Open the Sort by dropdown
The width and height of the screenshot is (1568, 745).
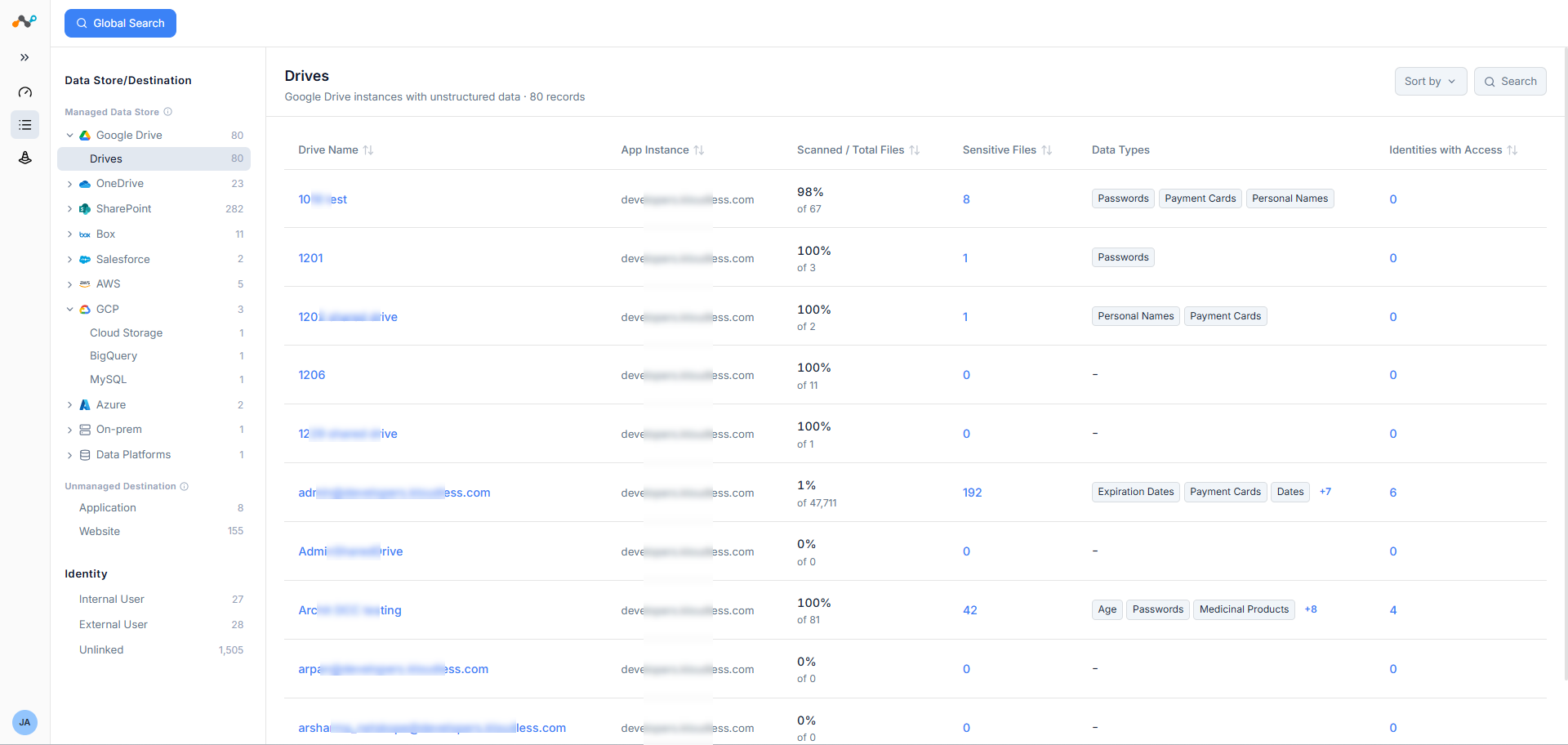[x=1430, y=81]
